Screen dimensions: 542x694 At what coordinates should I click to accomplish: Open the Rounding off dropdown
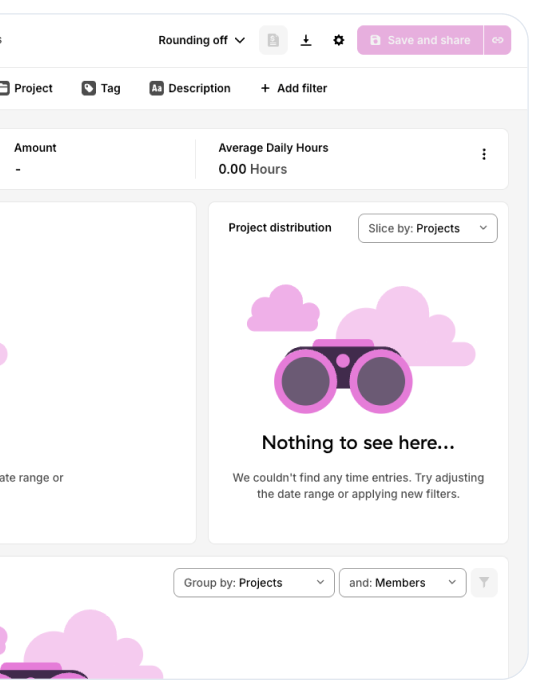point(201,40)
